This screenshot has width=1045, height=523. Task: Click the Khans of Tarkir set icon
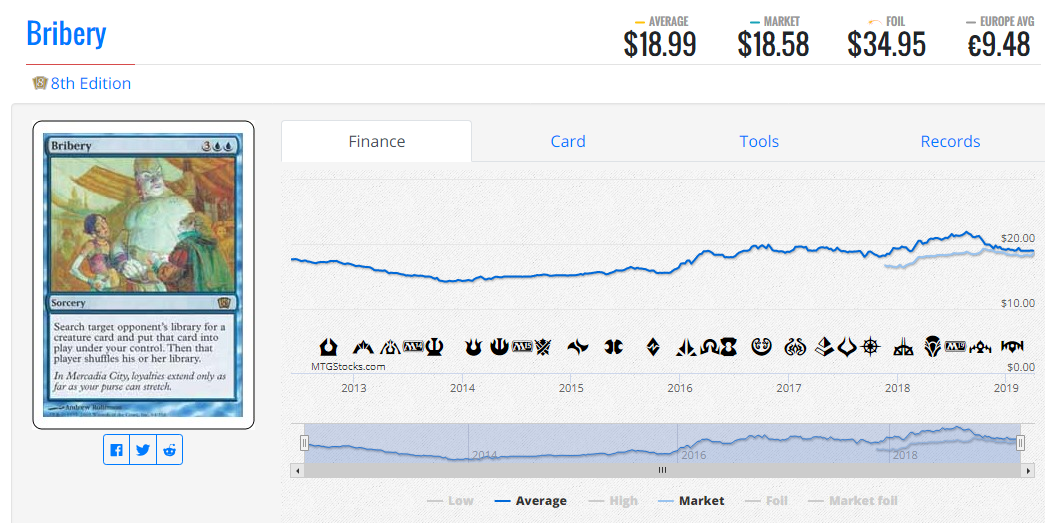(x=542, y=347)
